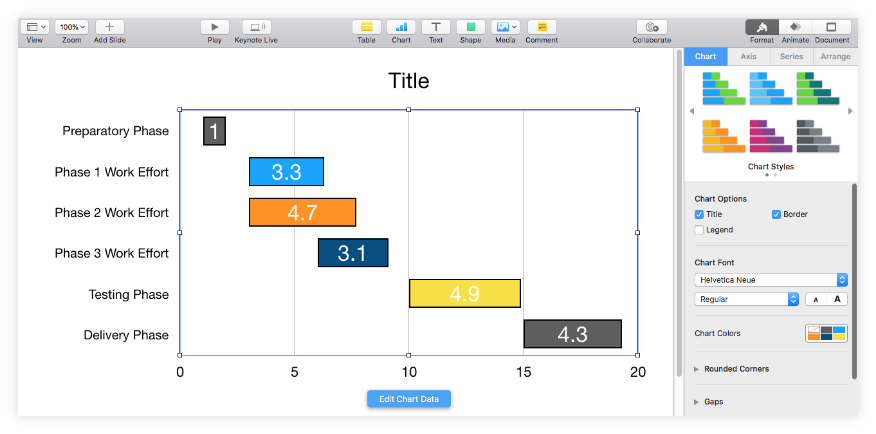
Task: Switch to the Series tab
Action: point(791,57)
